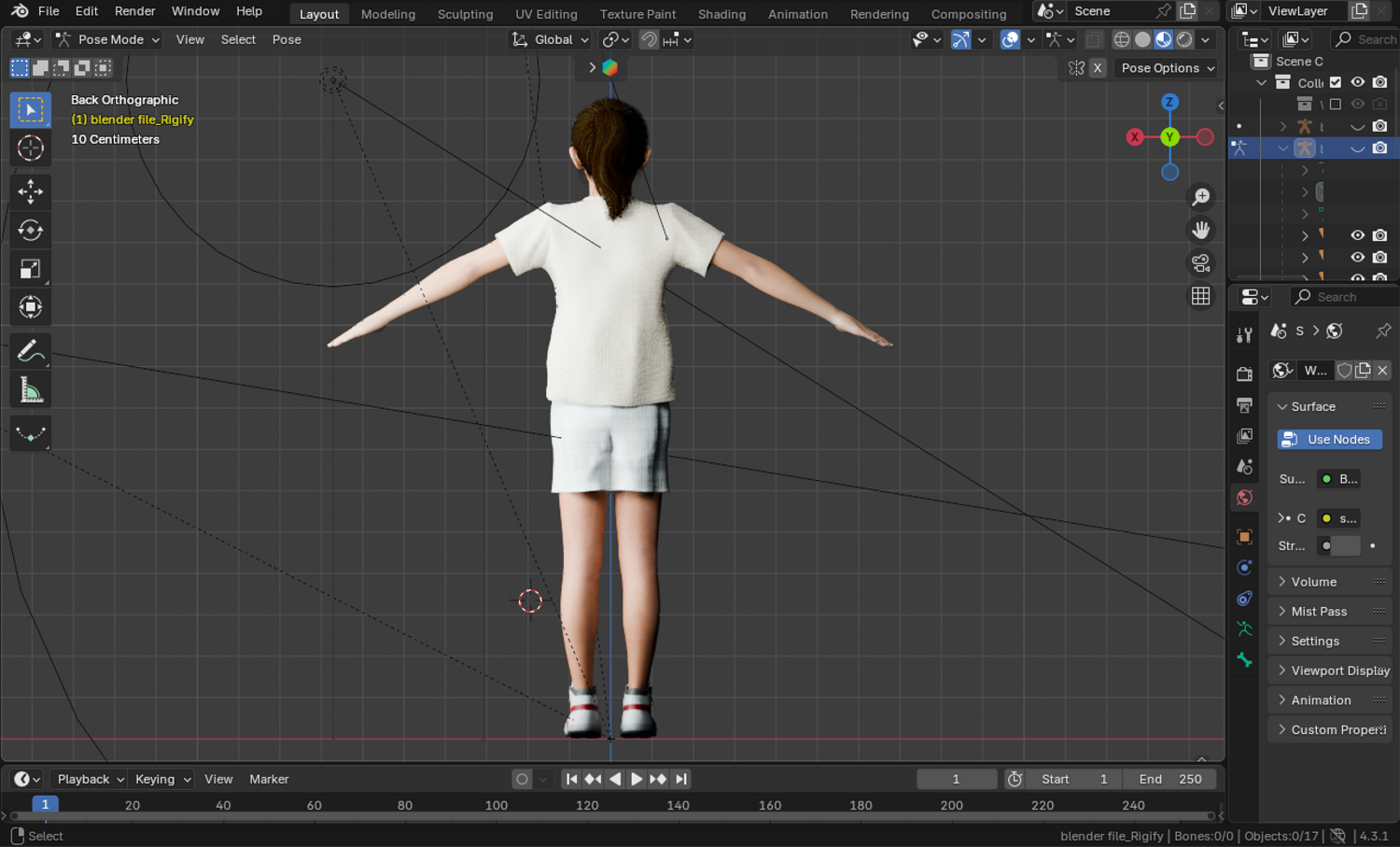Open the View Layer properties tab

[1244, 435]
